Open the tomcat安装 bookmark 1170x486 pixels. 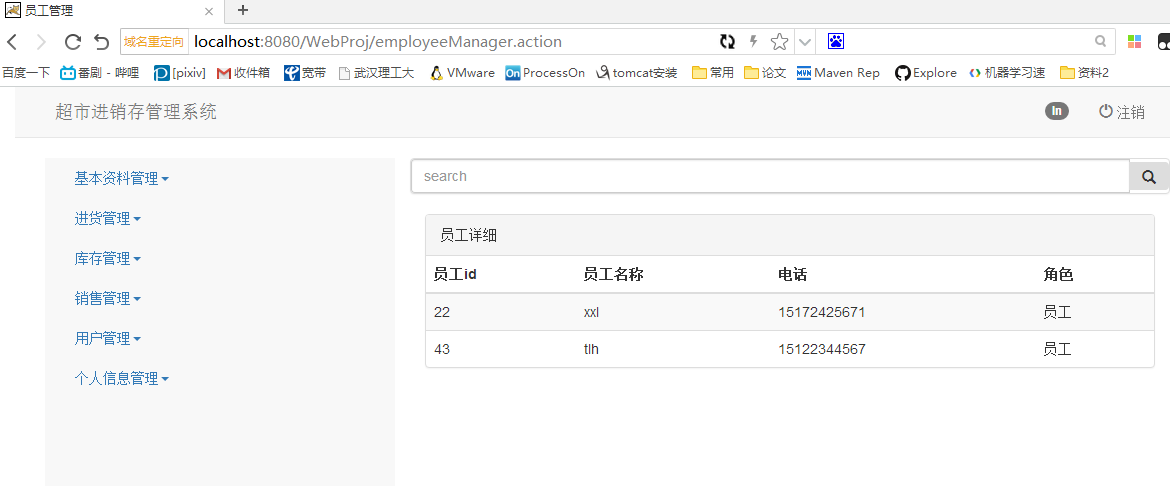click(636, 72)
